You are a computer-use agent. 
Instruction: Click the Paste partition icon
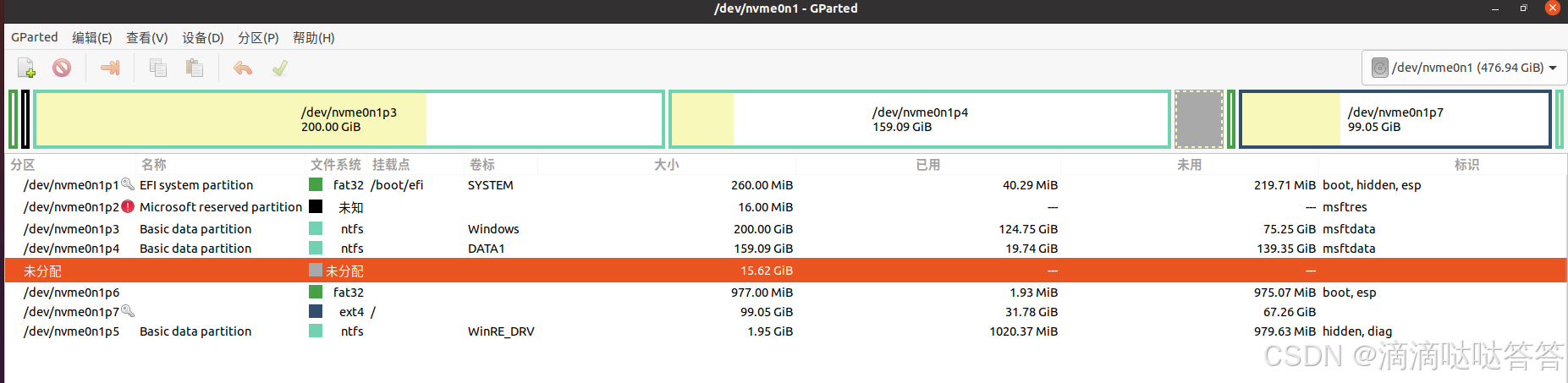(x=195, y=68)
